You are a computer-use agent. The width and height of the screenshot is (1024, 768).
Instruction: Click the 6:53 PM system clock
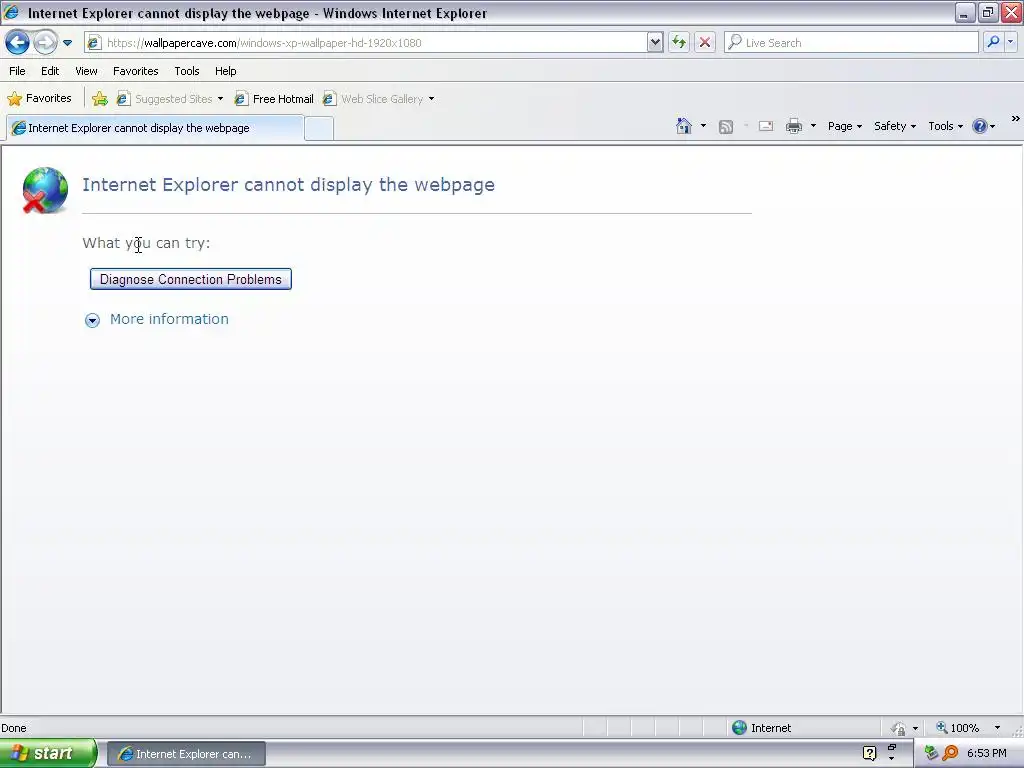pos(987,754)
